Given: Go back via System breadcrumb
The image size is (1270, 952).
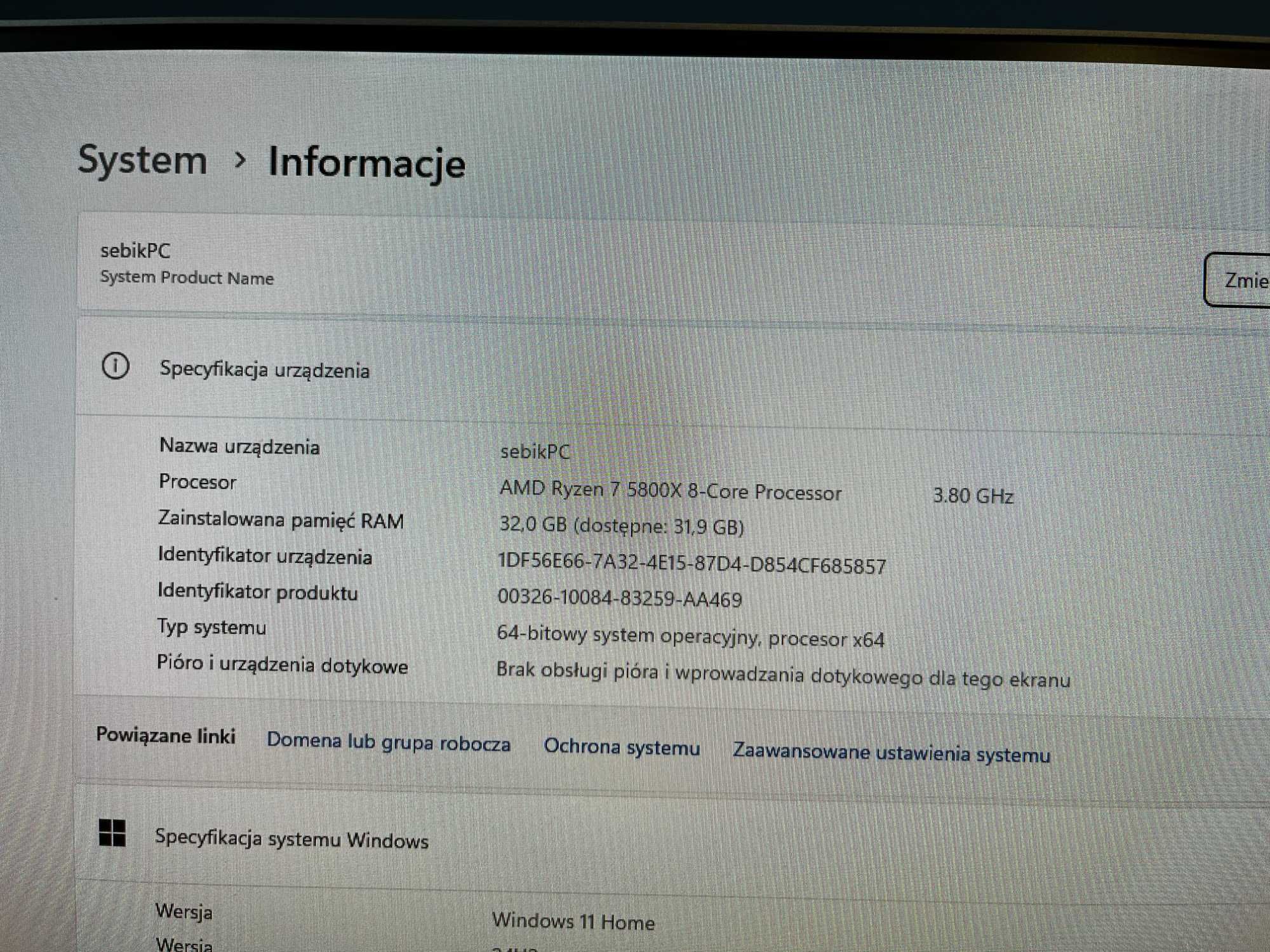Looking at the screenshot, I should (142, 160).
